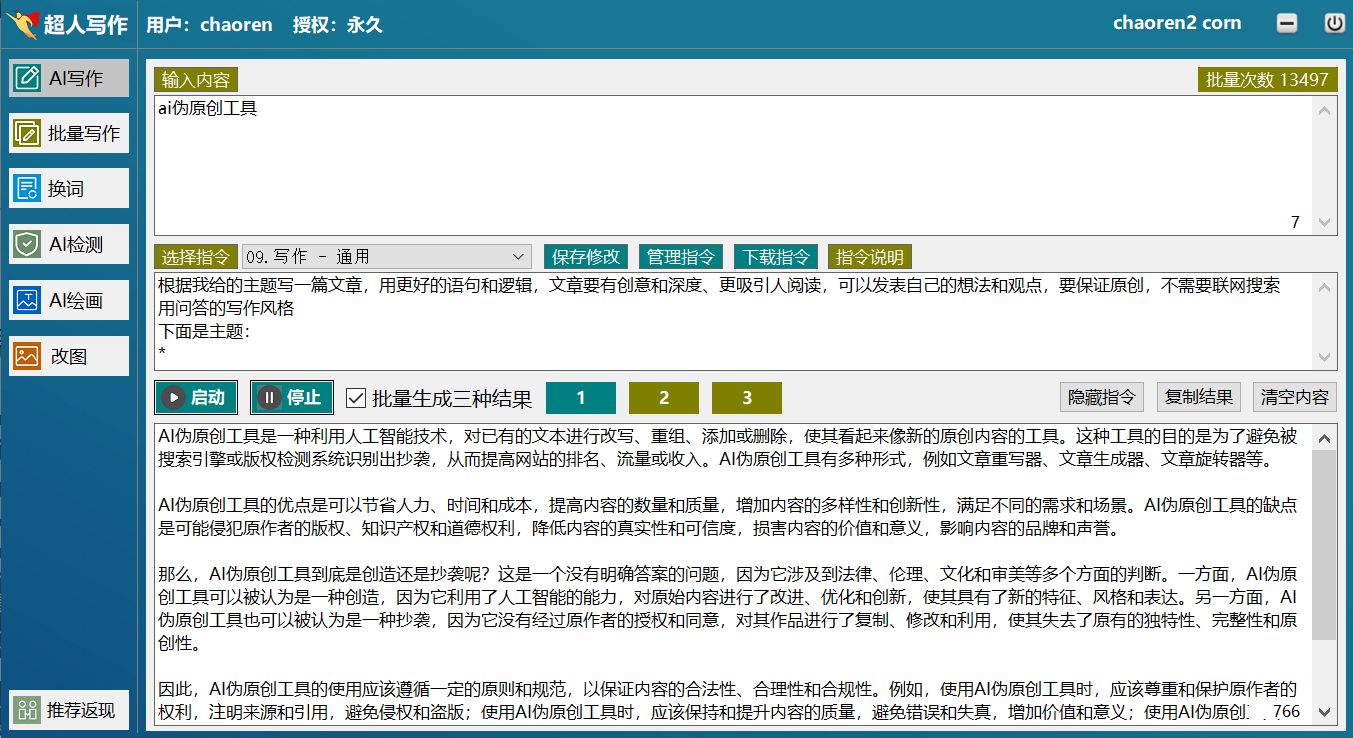Toggle 批量生成三种结果 checkbox
This screenshot has height=738, width=1353.
tap(355, 398)
